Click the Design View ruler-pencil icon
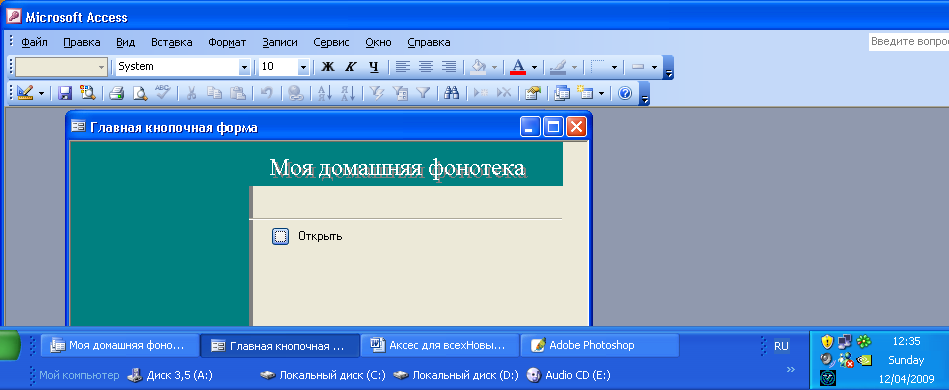This screenshot has width=949, height=390. click(25, 93)
